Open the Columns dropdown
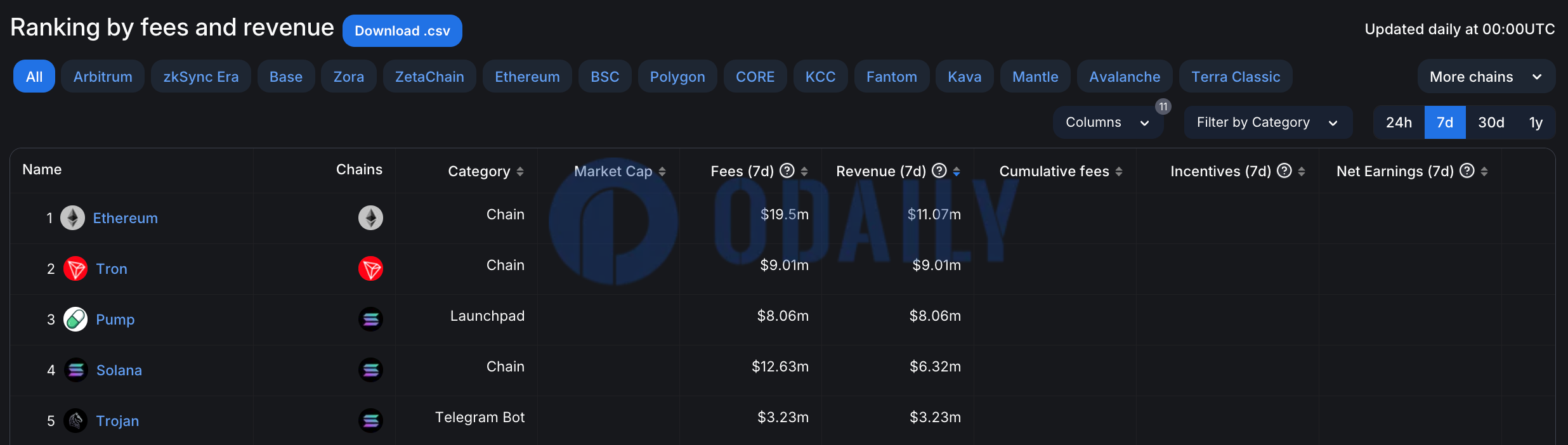The height and width of the screenshot is (445, 1568). [x=1107, y=122]
